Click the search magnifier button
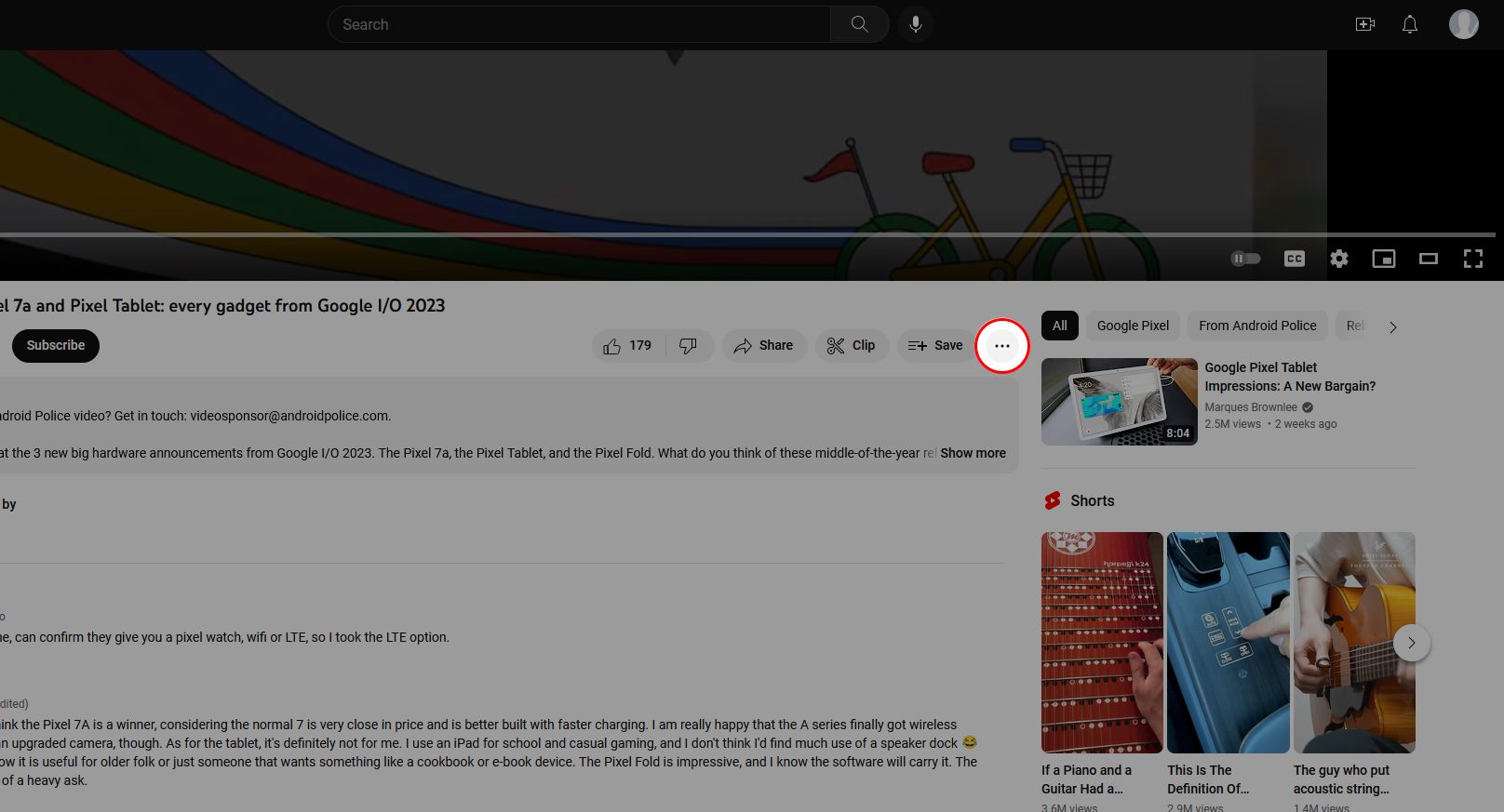The height and width of the screenshot is (812, 1504). [x=859, y=24]
